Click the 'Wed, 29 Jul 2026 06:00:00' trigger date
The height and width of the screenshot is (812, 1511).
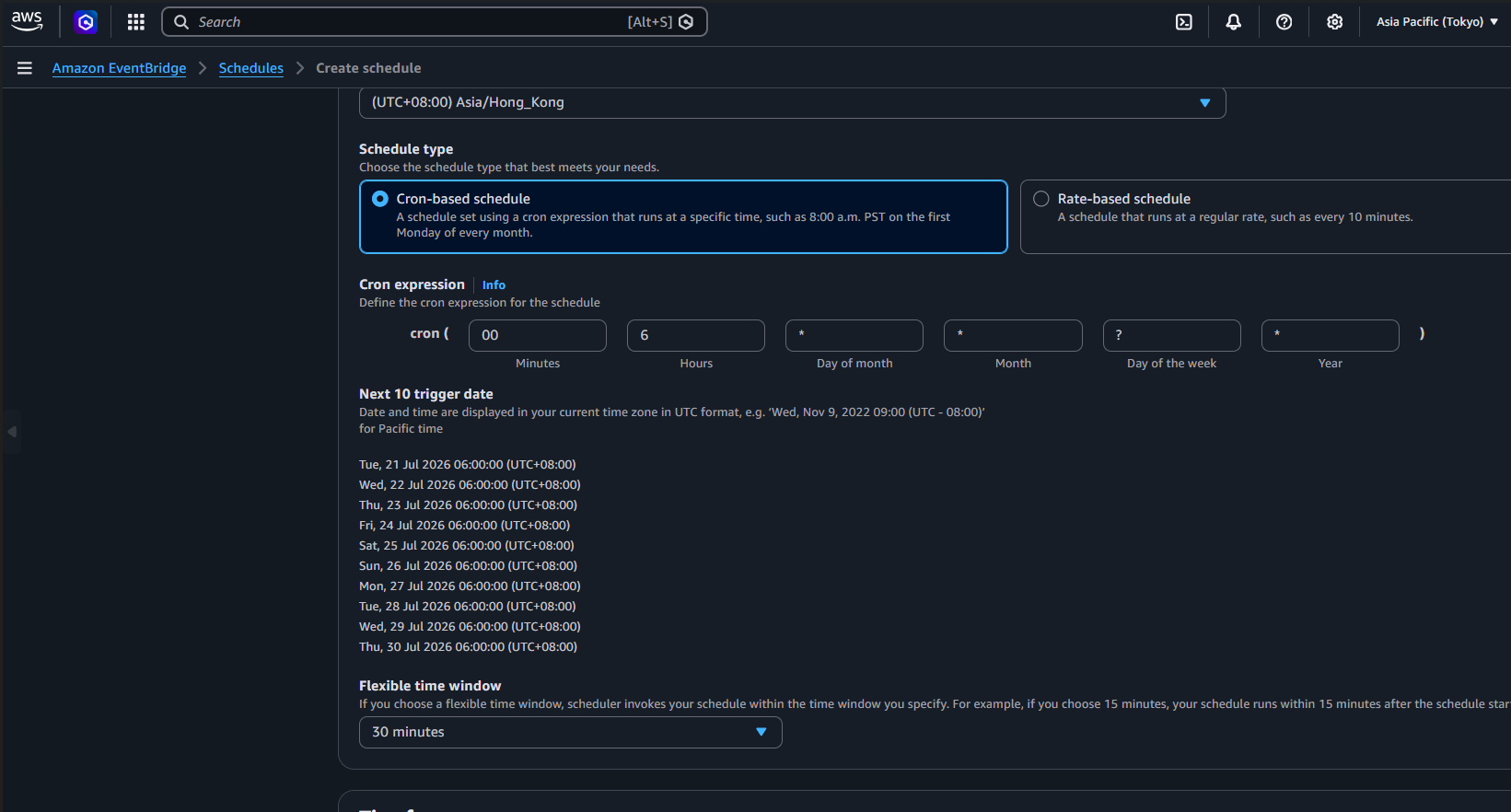coord(470,627)
